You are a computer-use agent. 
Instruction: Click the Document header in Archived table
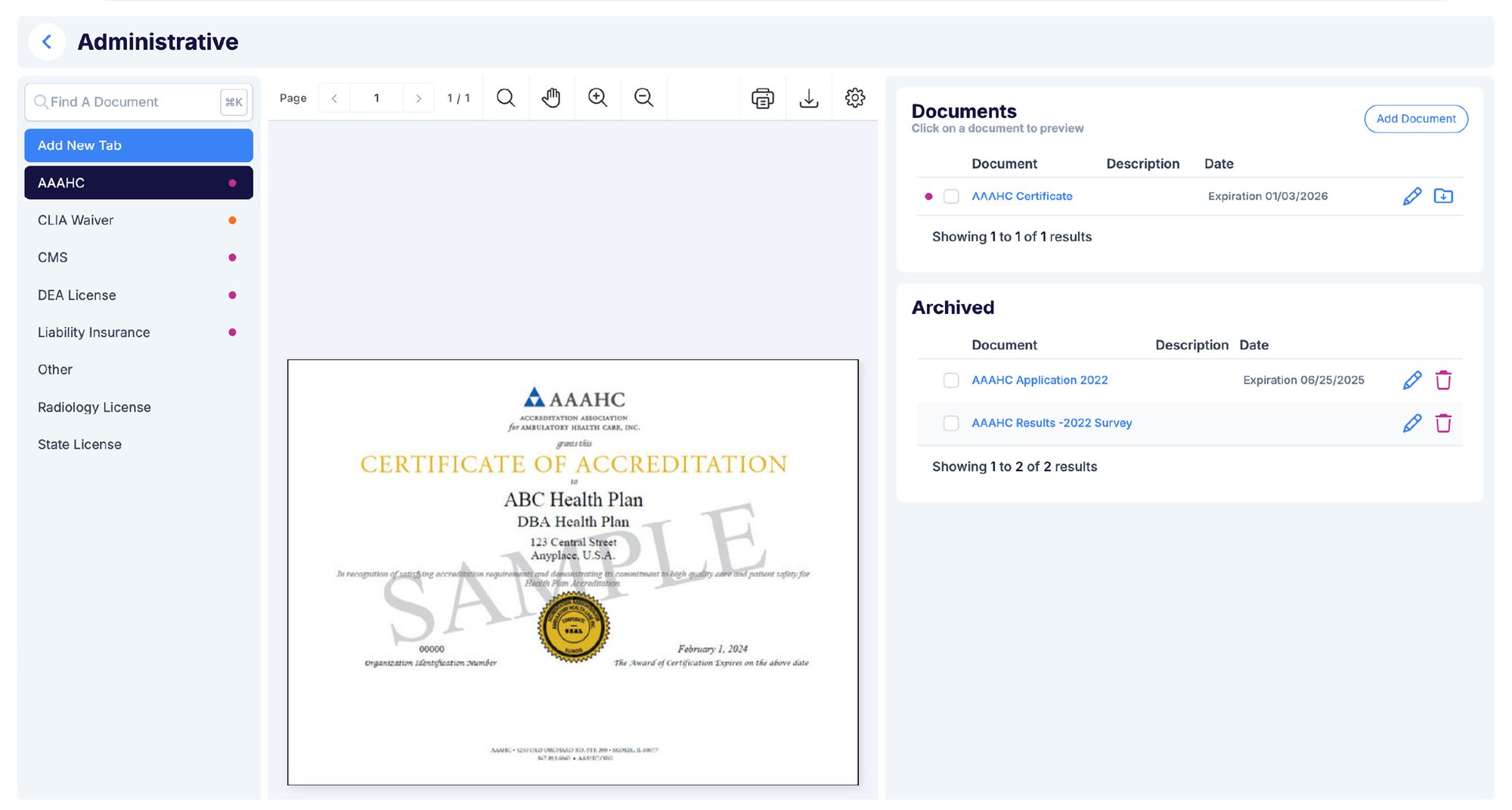tap(1004, 345)
